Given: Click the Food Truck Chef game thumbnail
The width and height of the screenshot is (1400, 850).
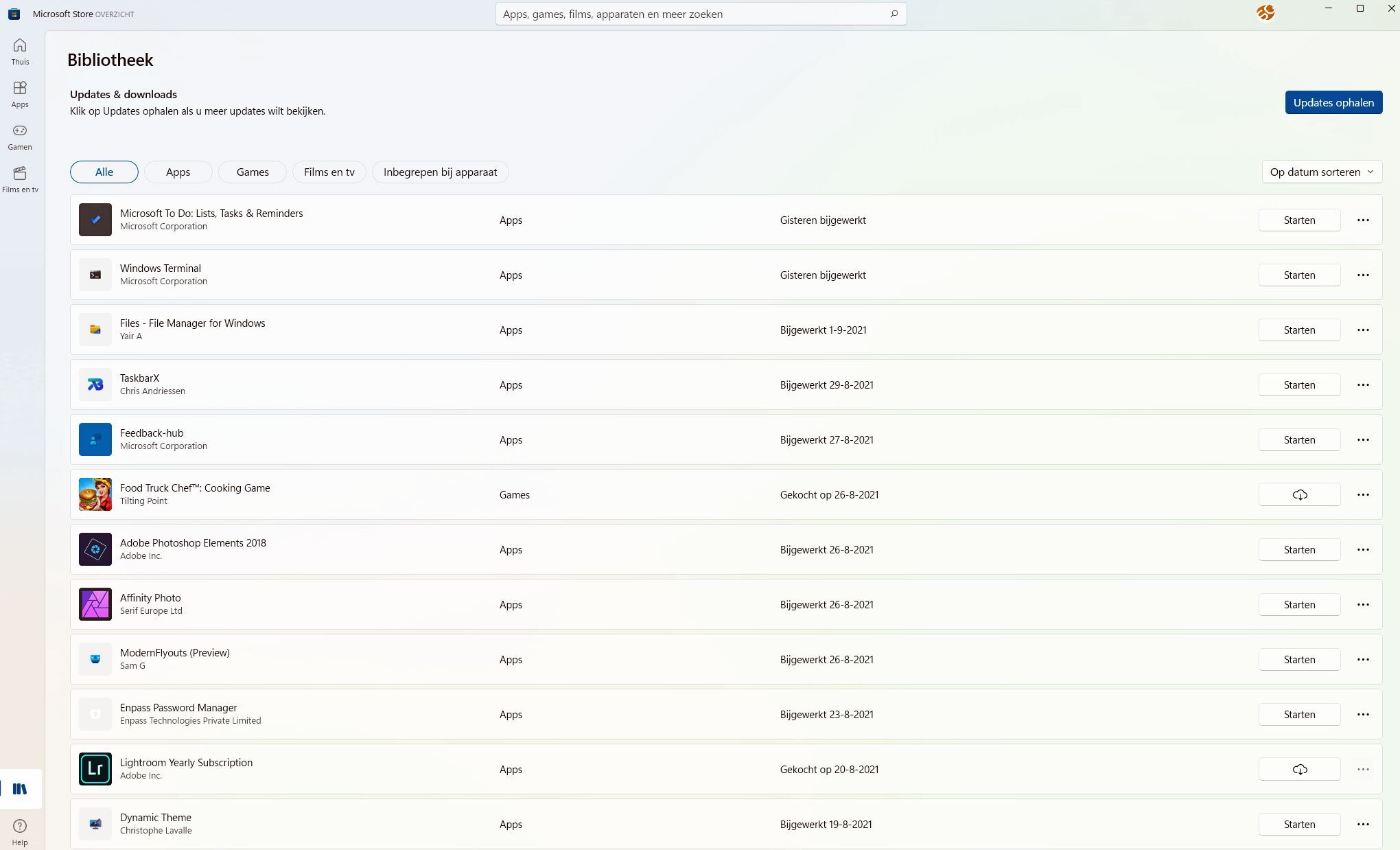Looking at the screenshot, I should (95, 494).
